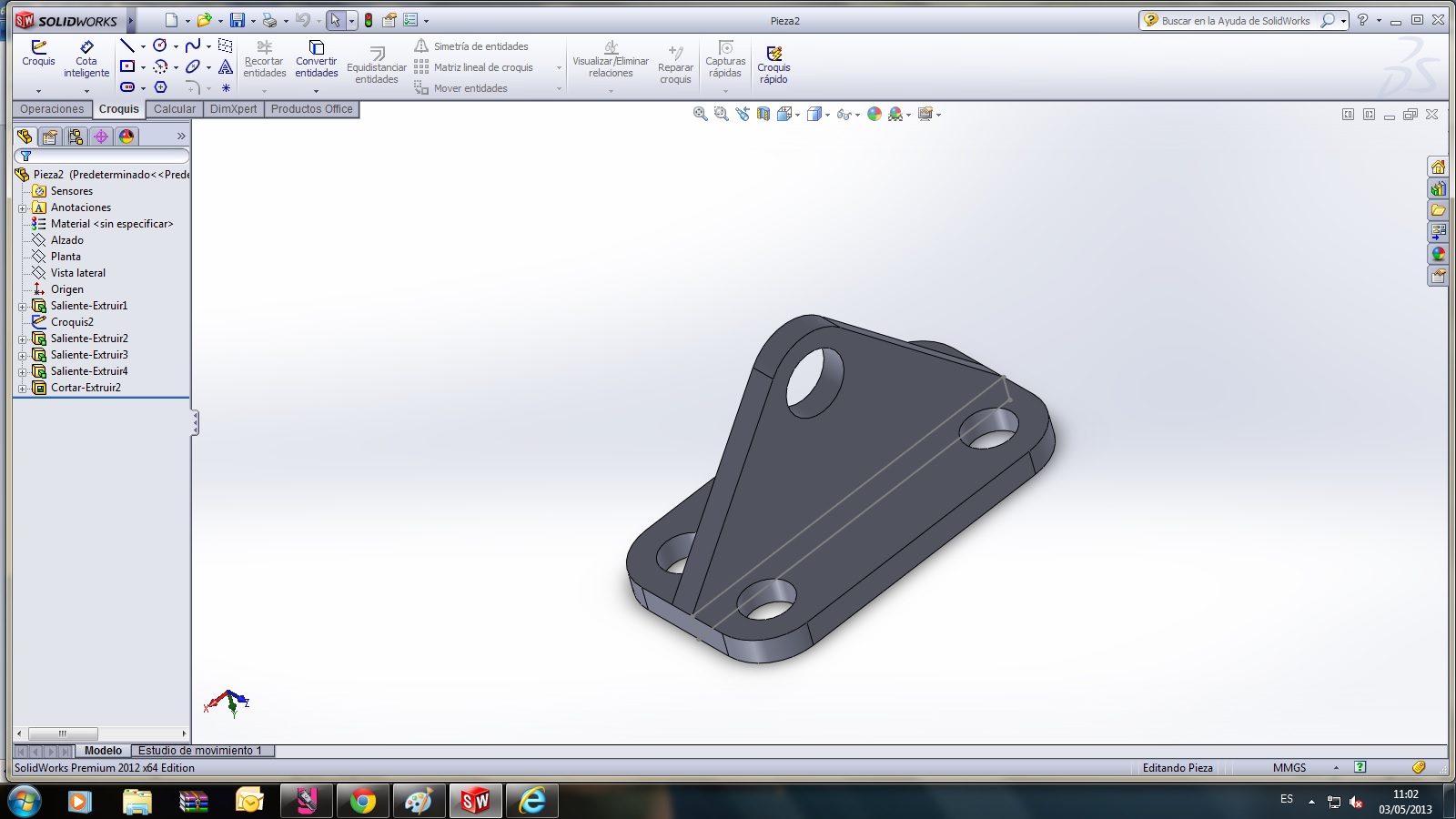This screenshot has height=819, width=1456.
Task: Click Zoom to fit icon in view toolbar
Action: coord(700,114)
